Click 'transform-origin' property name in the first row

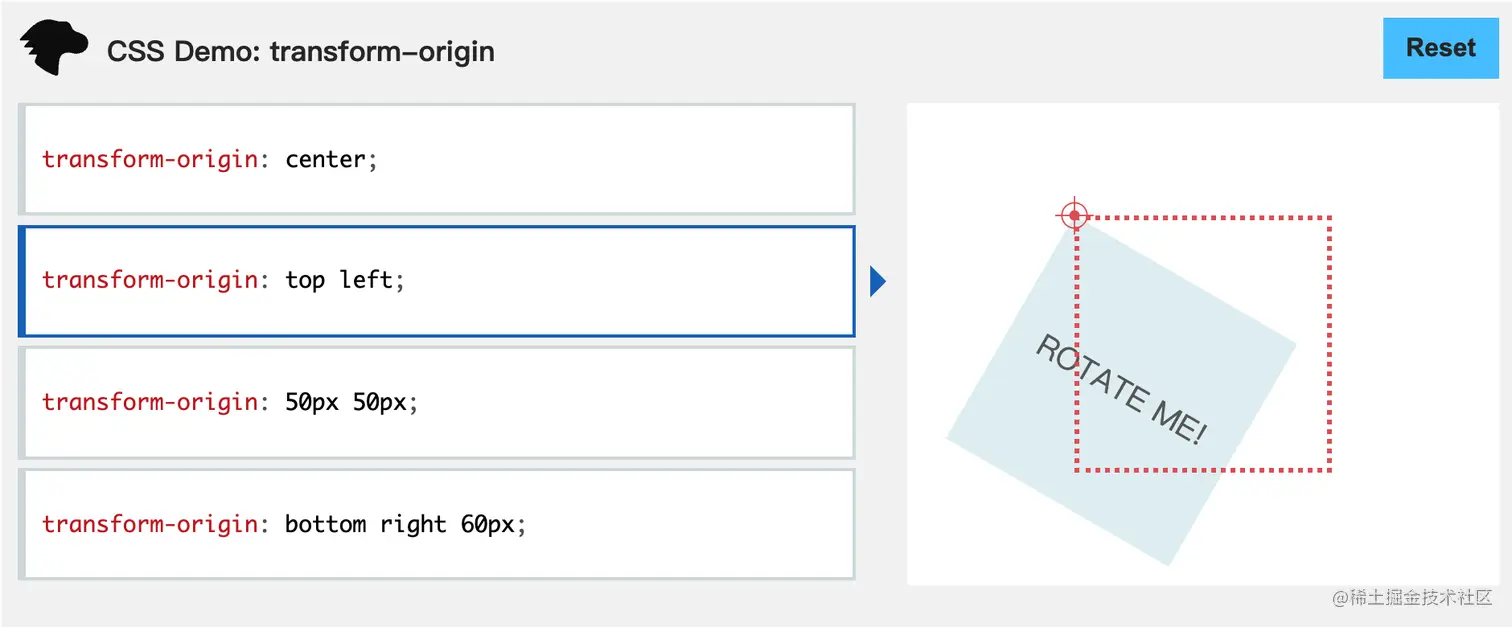coord(149,159)
